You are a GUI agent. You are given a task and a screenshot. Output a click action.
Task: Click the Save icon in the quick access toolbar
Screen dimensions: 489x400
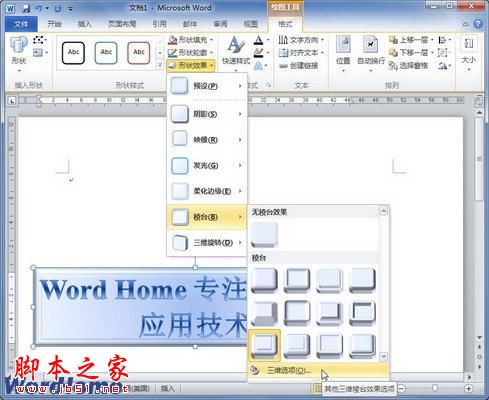click(x=26, y=8)
